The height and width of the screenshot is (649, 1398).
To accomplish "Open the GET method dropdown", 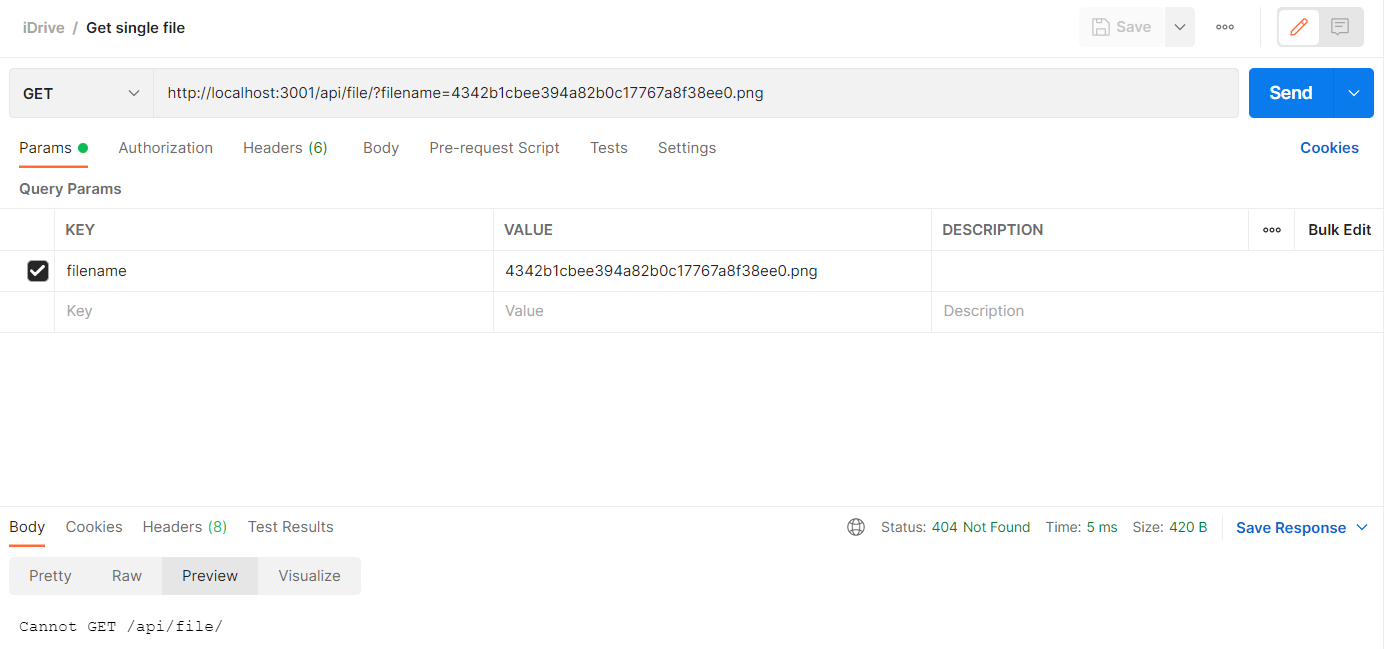I will click(x=81, y=93).
